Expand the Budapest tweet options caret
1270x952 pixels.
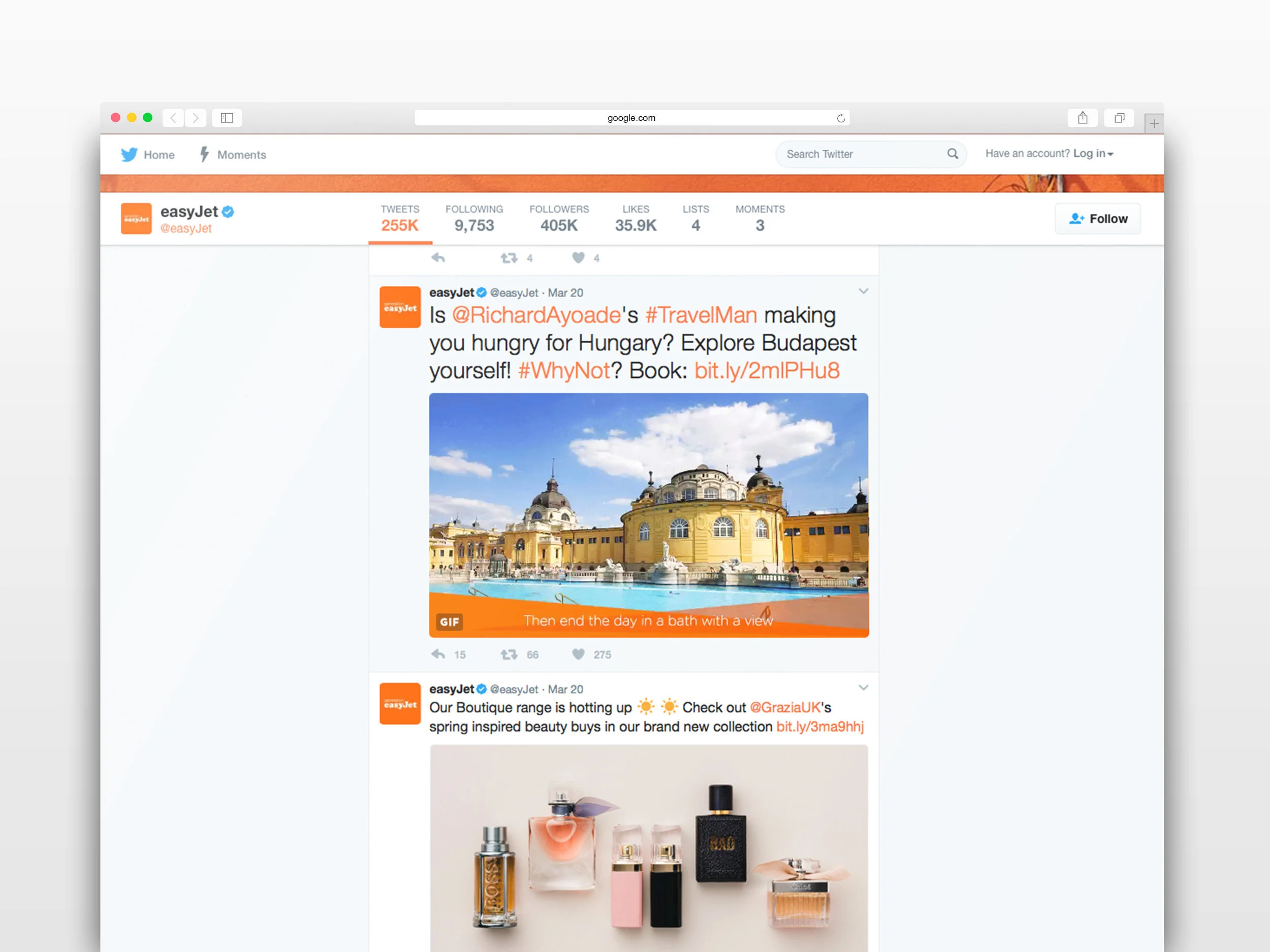tap(864, 291)
